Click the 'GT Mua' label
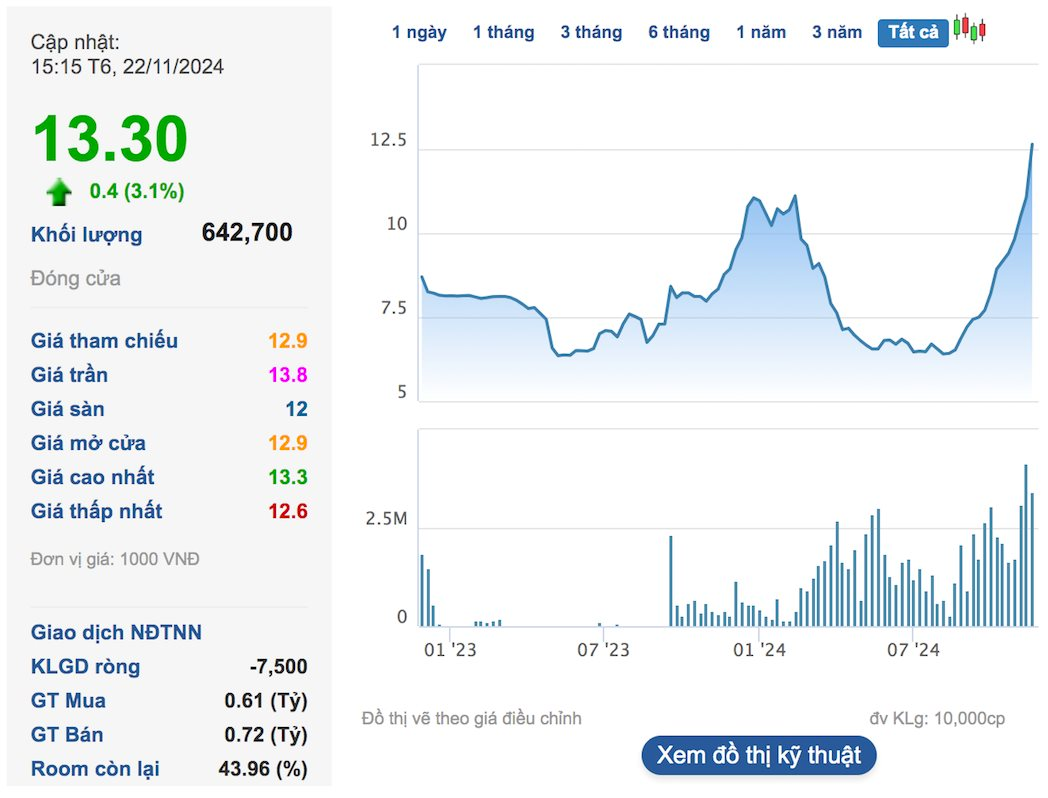This screenshot has width=1048, height=798. [x=68, y=700]
